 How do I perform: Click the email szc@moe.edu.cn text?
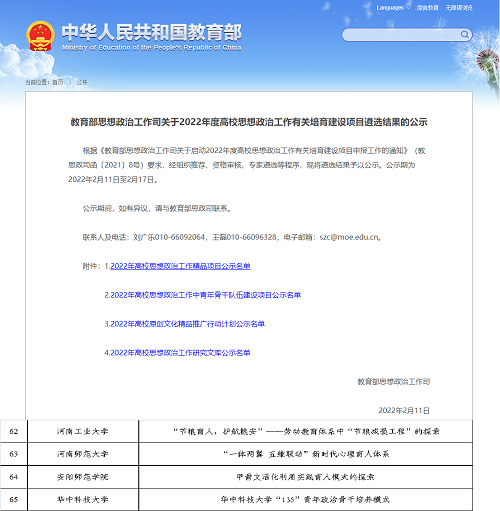[349, 237]
